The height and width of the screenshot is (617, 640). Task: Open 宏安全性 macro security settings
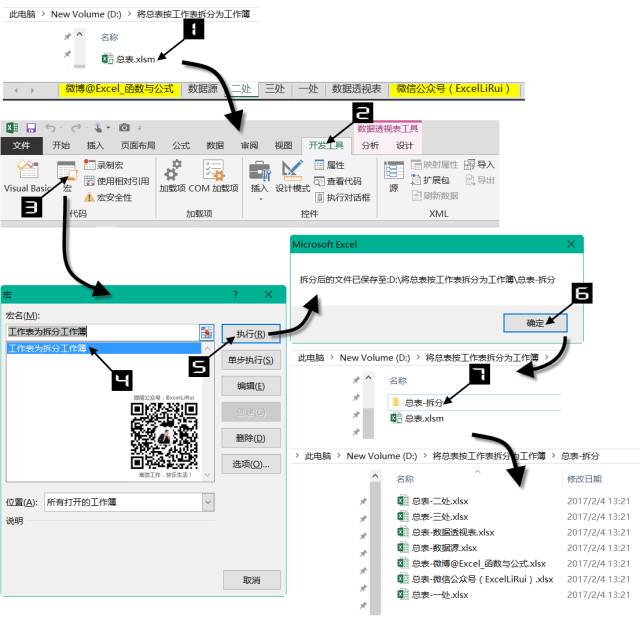[108, 198]
